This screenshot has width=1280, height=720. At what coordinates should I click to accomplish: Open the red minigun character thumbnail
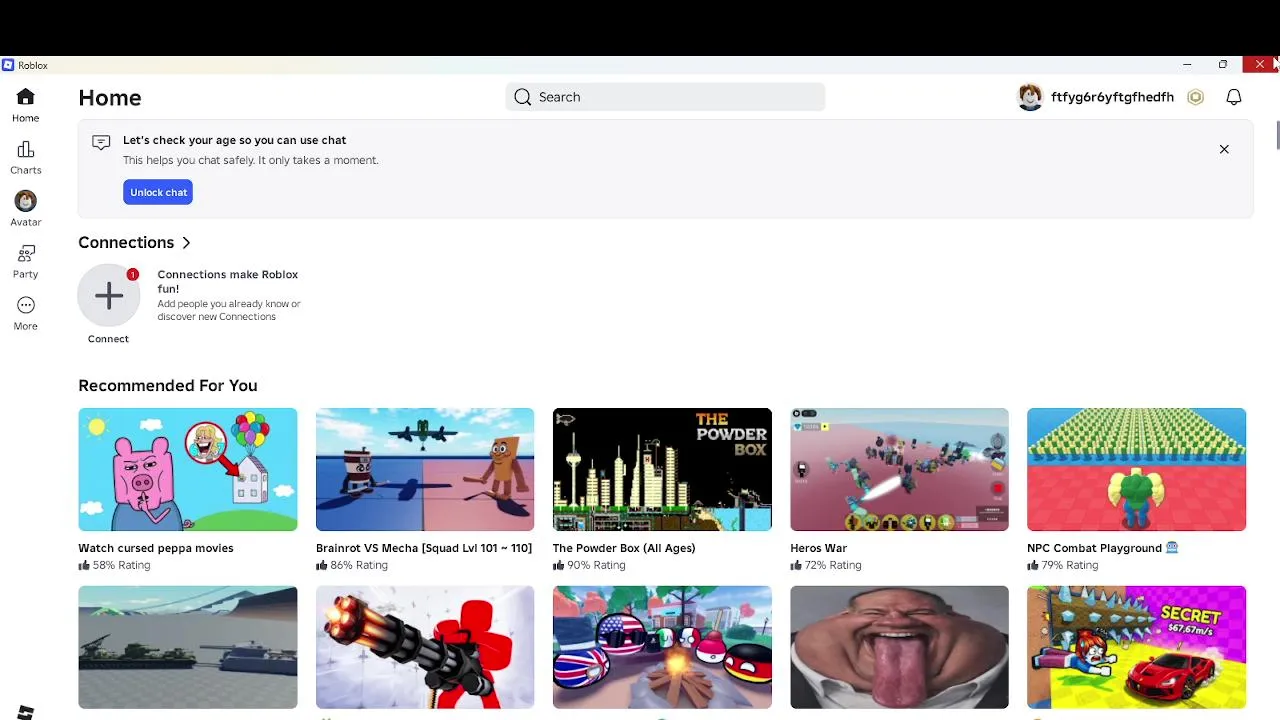(425, 647)
